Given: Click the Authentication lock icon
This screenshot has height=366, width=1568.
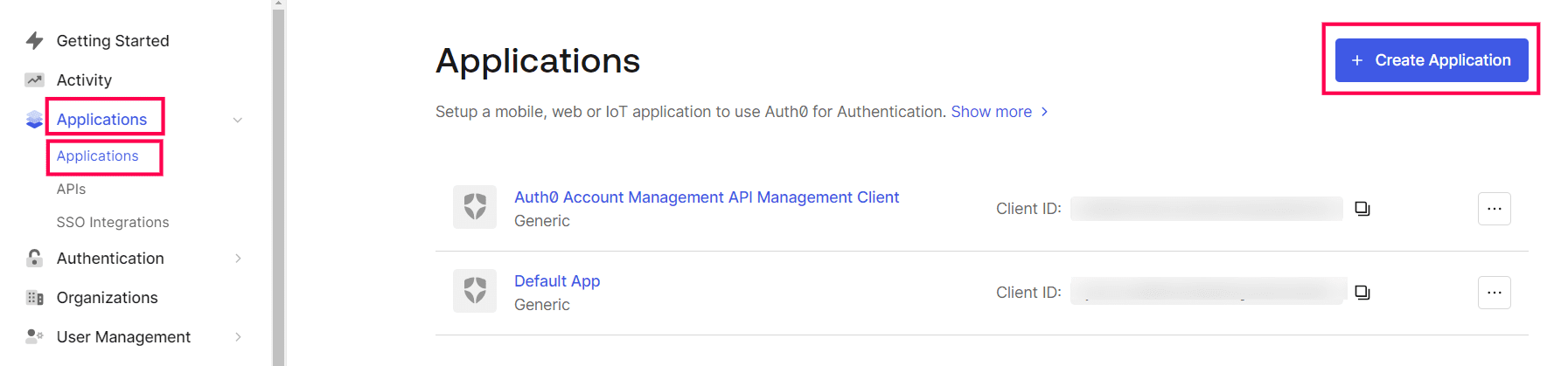Looking at the screenshot, I should pyautogui.click(x=35, y=258).
